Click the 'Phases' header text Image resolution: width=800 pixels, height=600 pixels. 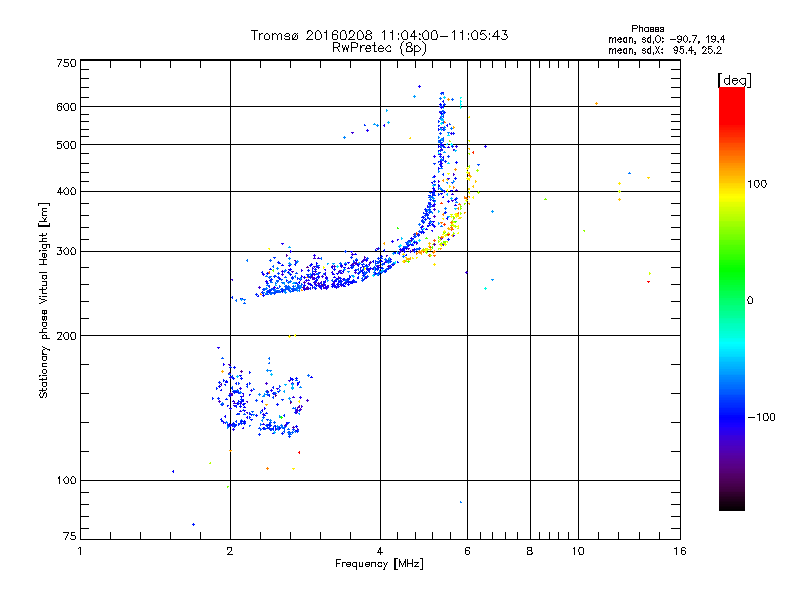point(647,29)
